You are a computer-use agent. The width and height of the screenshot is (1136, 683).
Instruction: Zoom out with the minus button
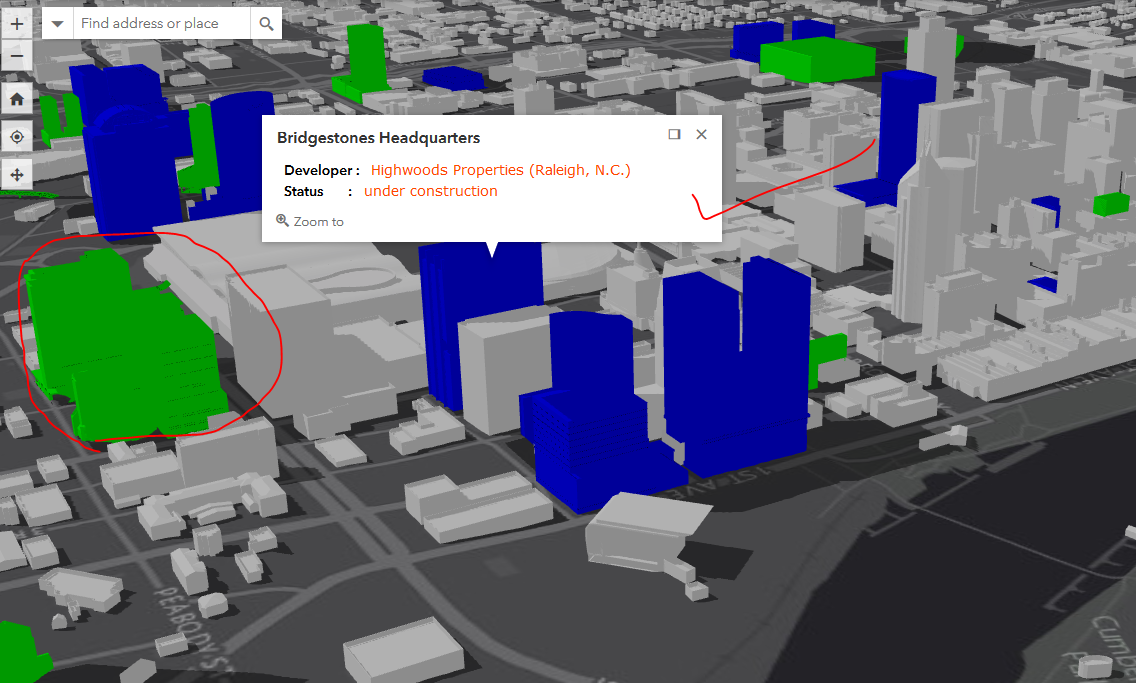(17, 56)
